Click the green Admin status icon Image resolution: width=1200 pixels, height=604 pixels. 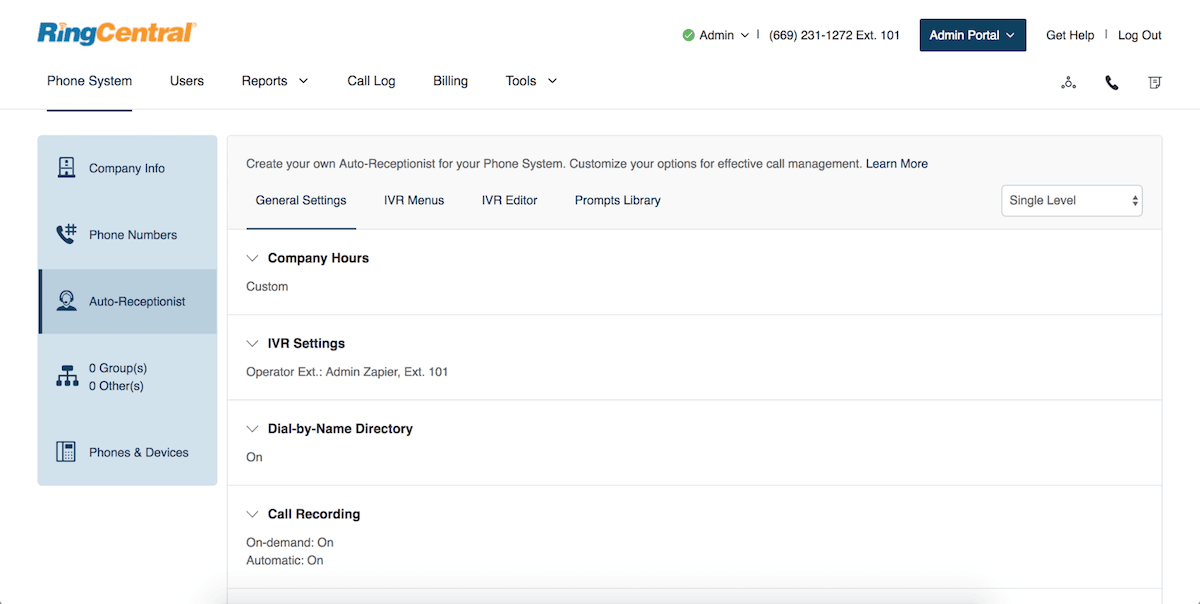(x=688, y=35)
